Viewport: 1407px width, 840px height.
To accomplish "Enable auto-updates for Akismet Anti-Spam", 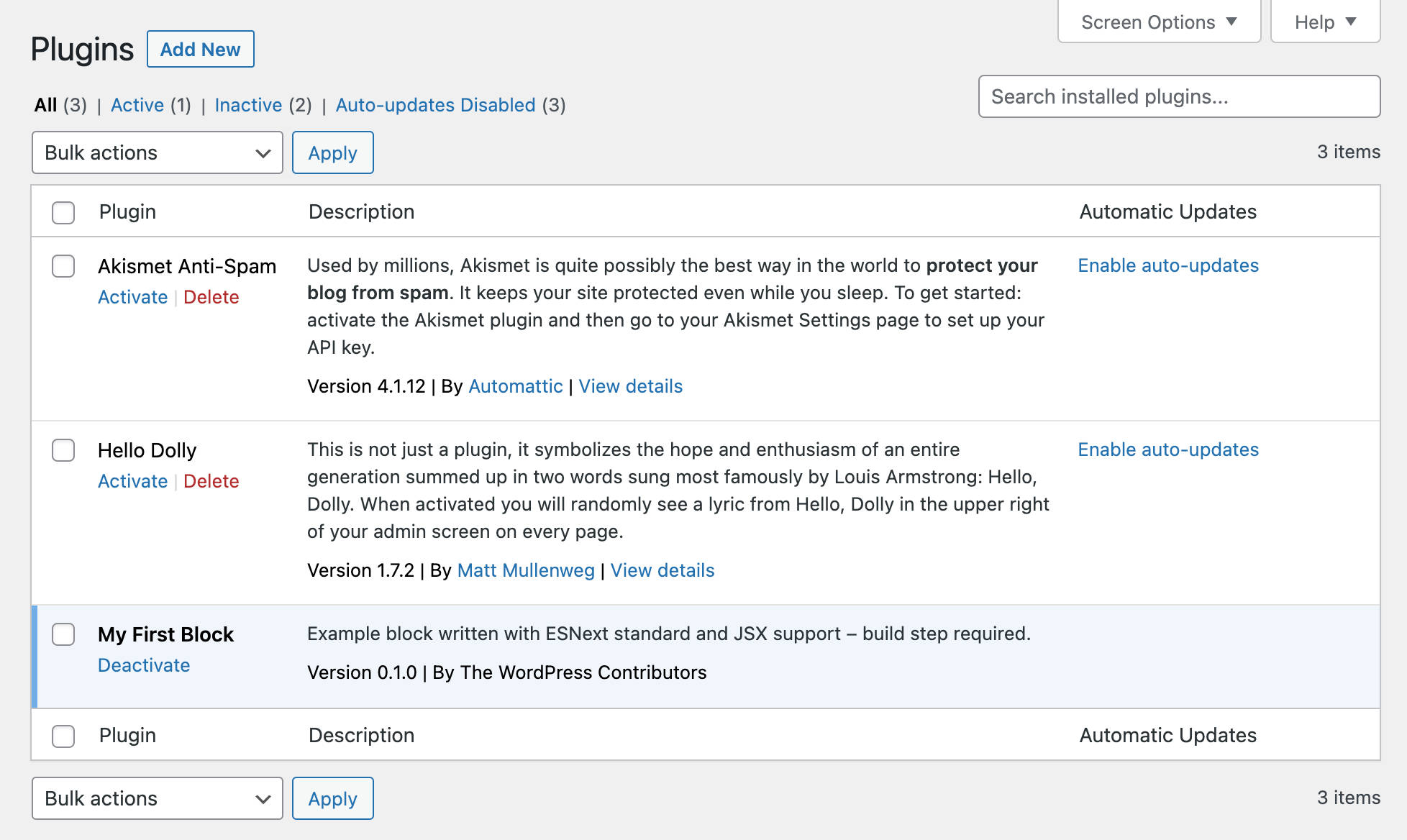I will tap(1167, 265).
